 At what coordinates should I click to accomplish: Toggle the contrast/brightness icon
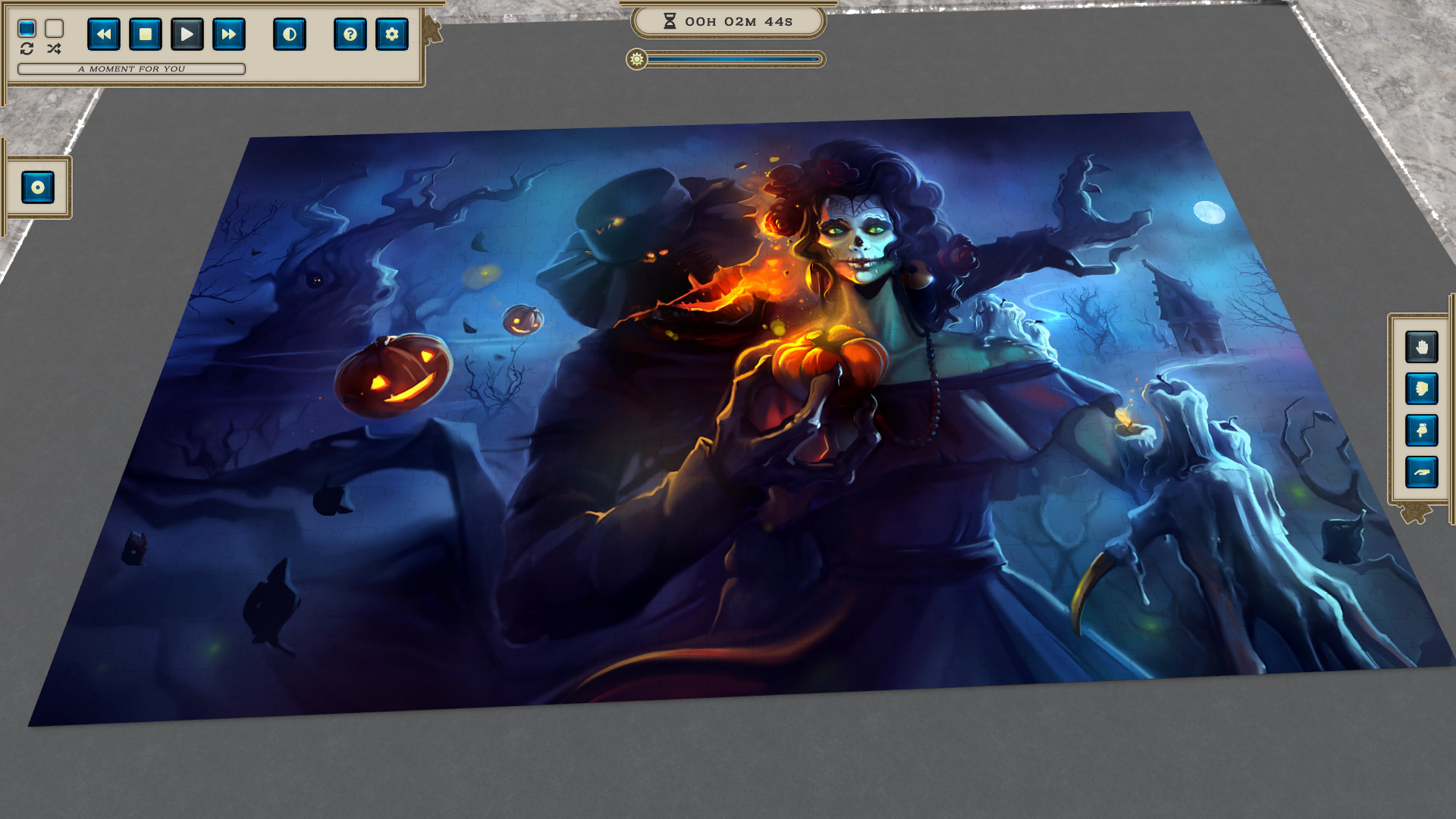point(290,34)
